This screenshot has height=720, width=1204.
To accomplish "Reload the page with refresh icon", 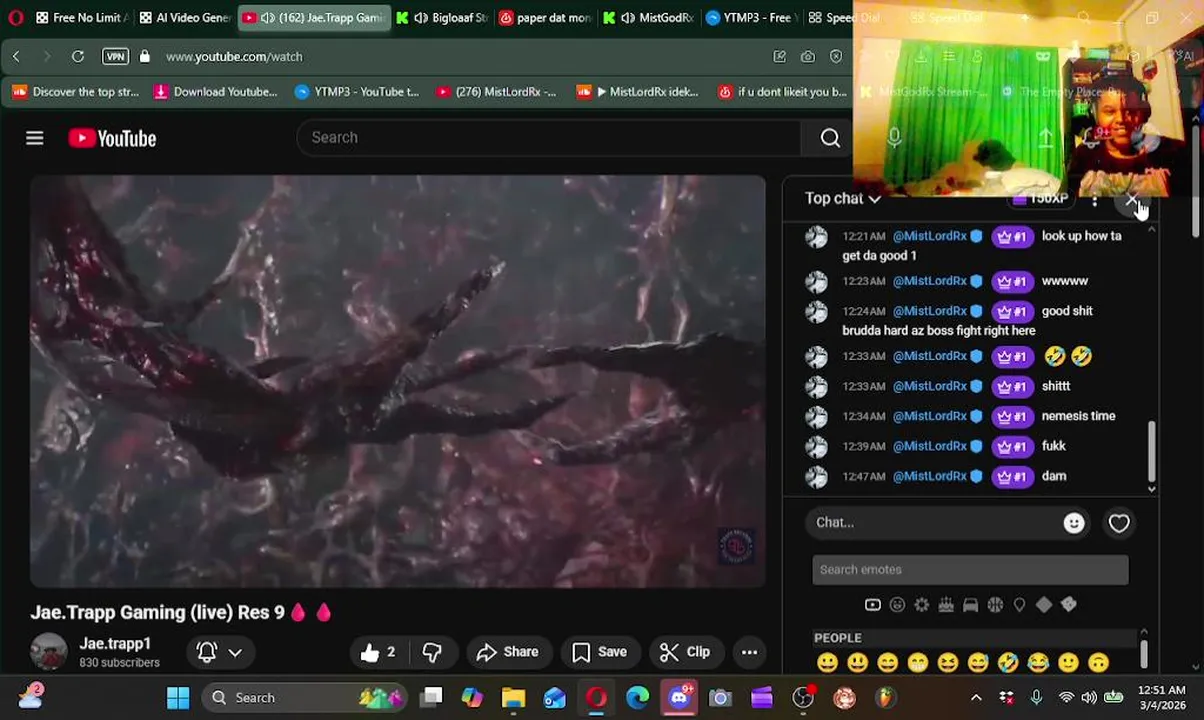I will pos(77,57).
